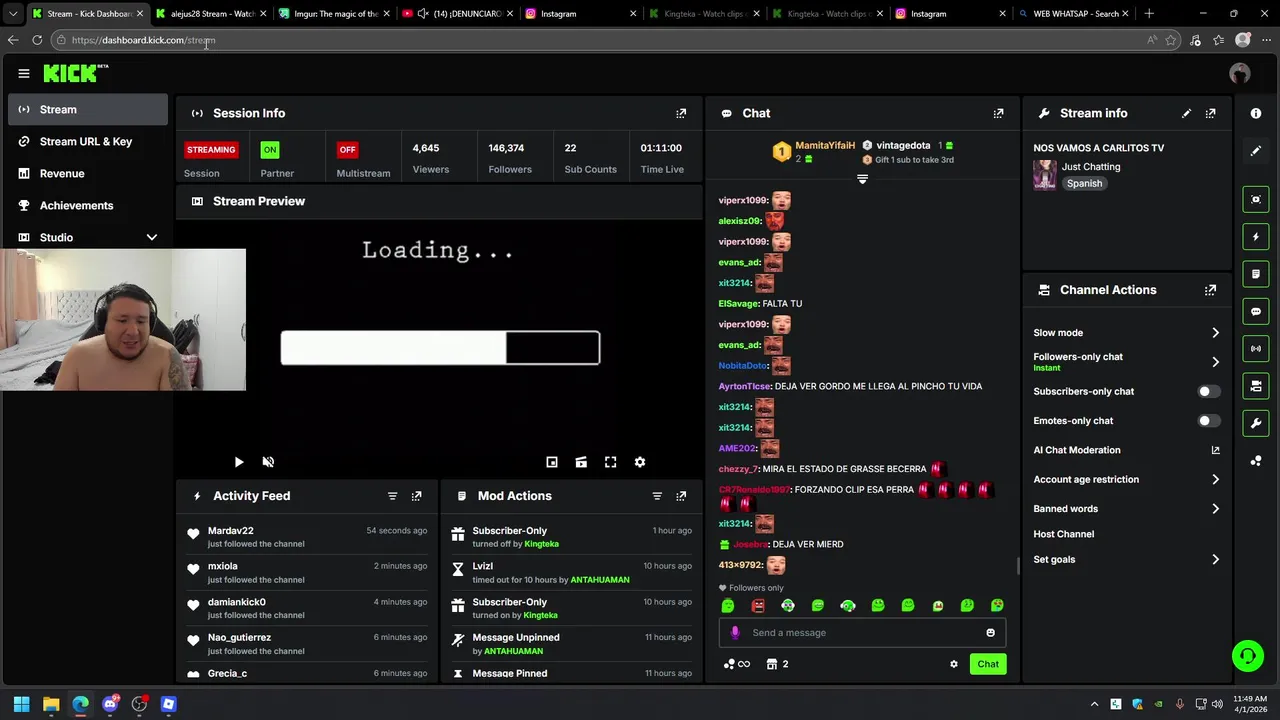Unmute the stream preview audio
Screen dimensions: 1280x720
[x=268, y=462]
